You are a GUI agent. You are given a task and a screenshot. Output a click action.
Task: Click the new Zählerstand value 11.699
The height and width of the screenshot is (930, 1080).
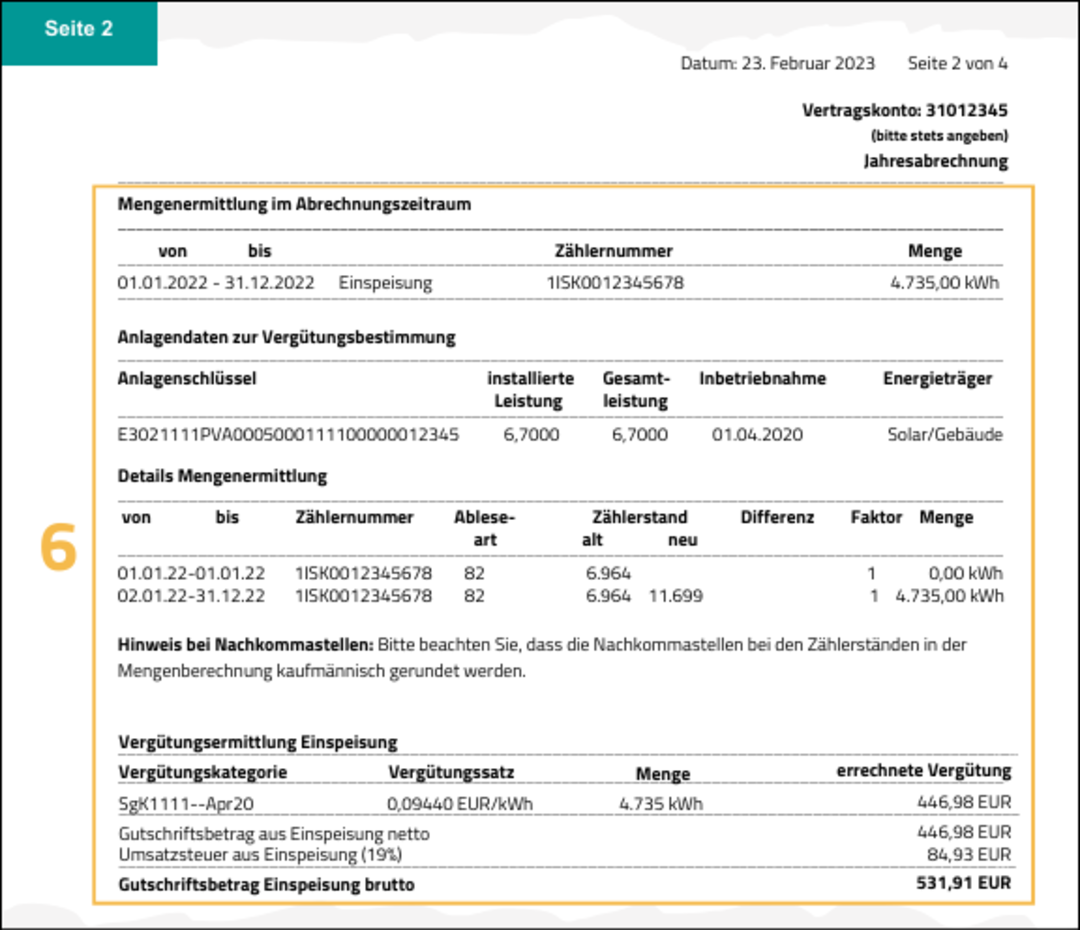[675, 596]
